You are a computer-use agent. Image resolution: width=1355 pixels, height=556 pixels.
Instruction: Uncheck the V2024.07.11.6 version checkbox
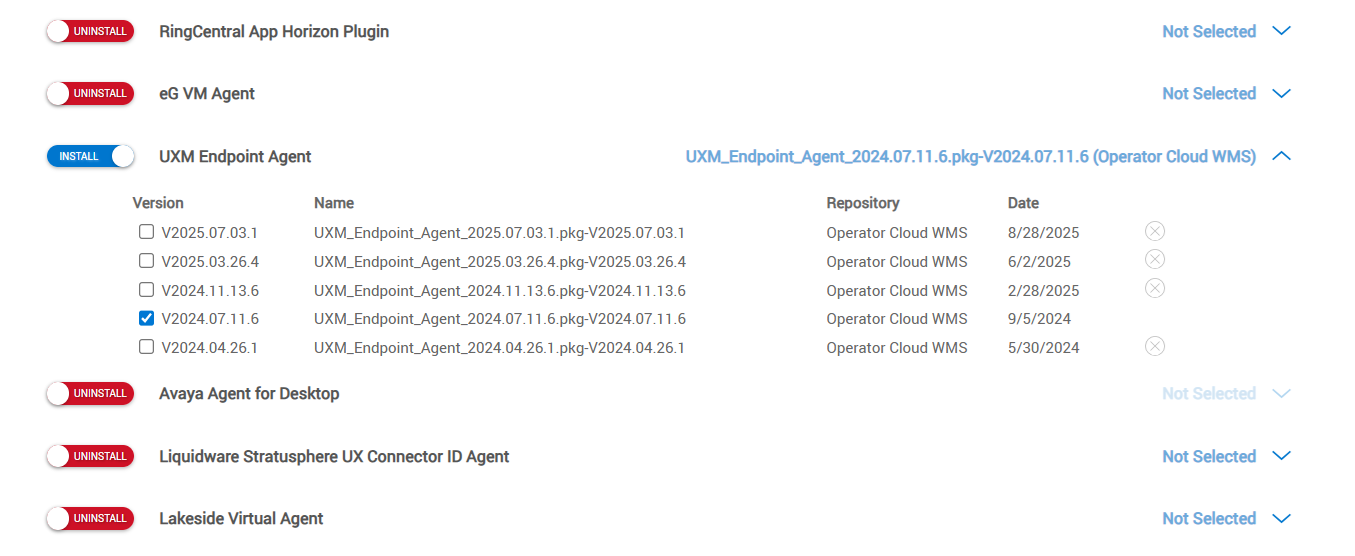click(x=147, y=319)
